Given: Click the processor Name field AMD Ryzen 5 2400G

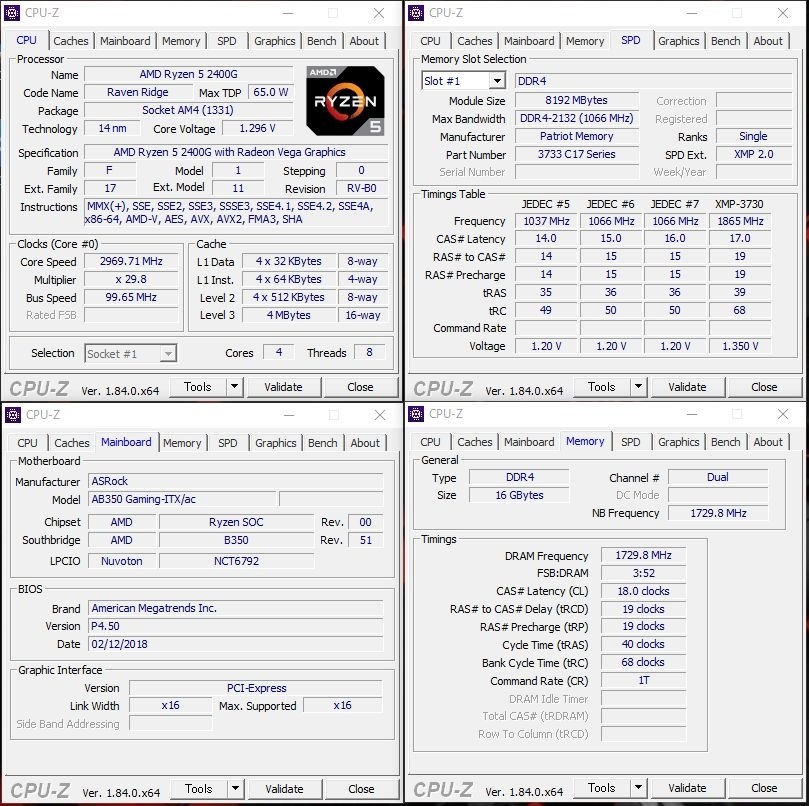Looking at the screenshot, I should [x=189, y=74].
